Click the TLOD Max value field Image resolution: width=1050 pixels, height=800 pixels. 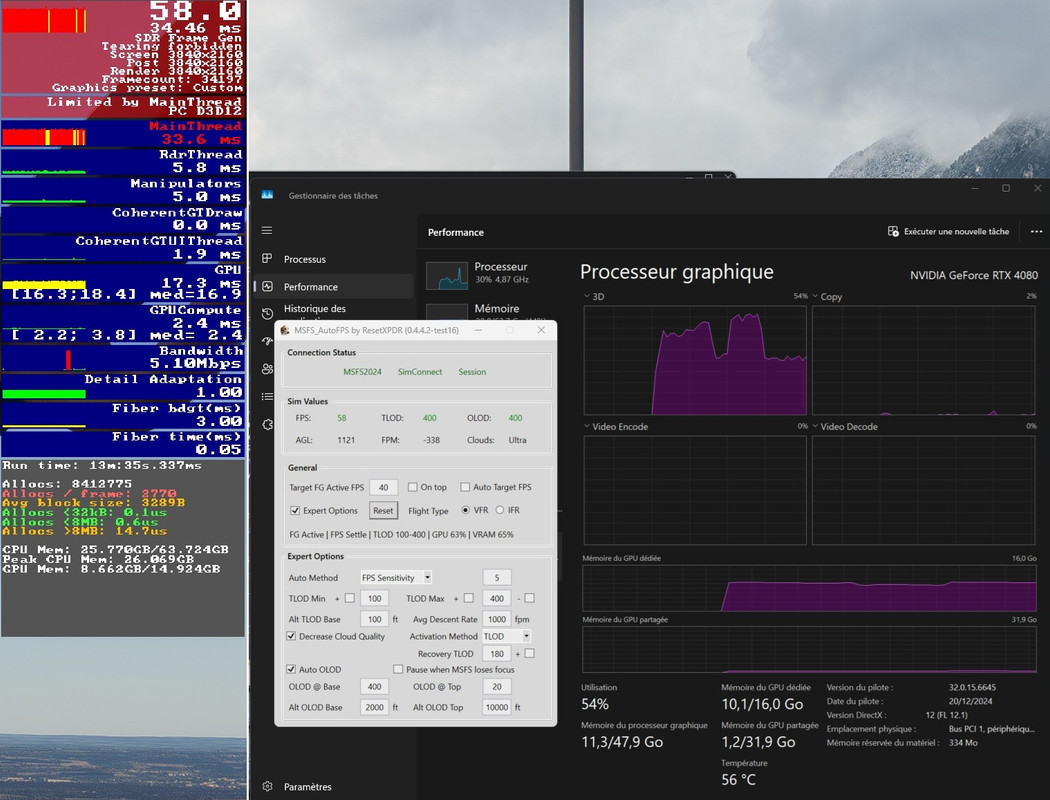(x=497, y=598)
